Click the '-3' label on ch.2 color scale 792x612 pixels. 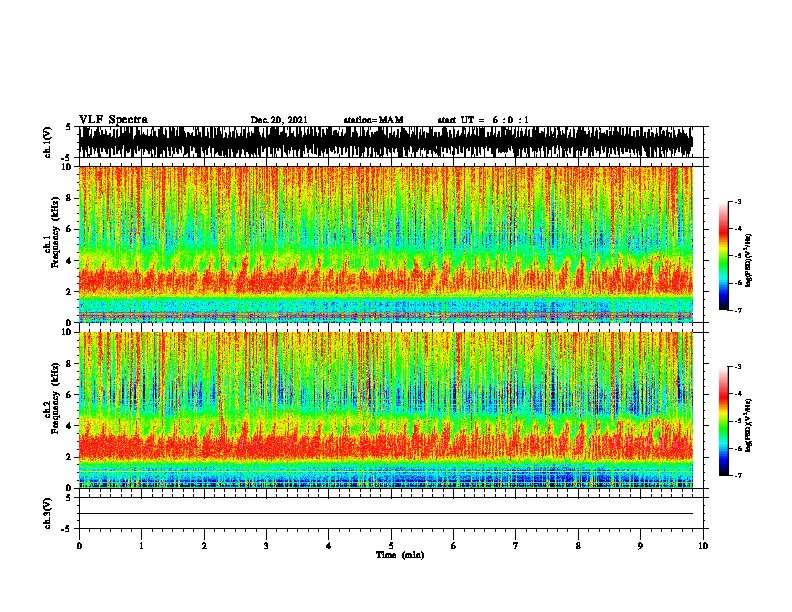point(738,367)
